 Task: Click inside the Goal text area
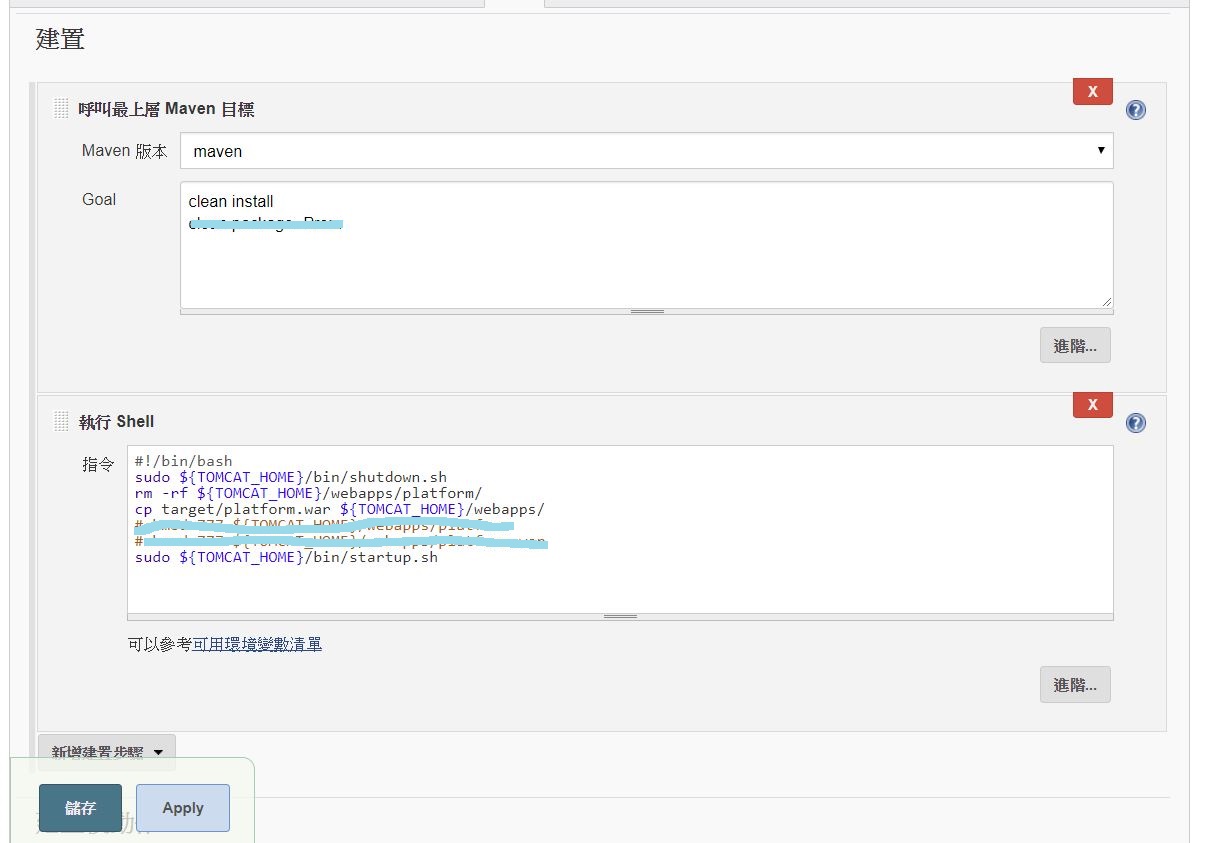[x=646, y=245]
